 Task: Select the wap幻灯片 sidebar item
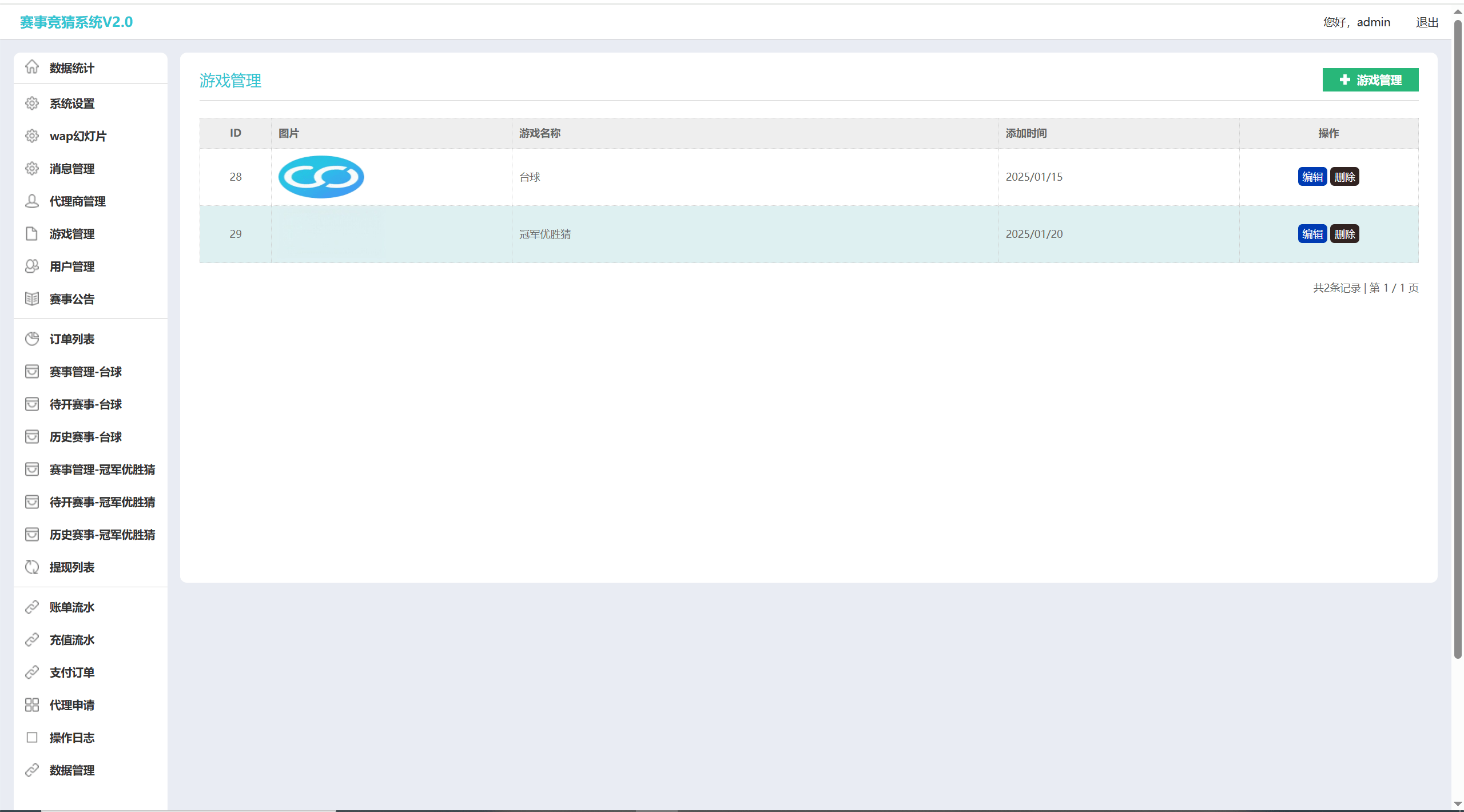point(78,136)
